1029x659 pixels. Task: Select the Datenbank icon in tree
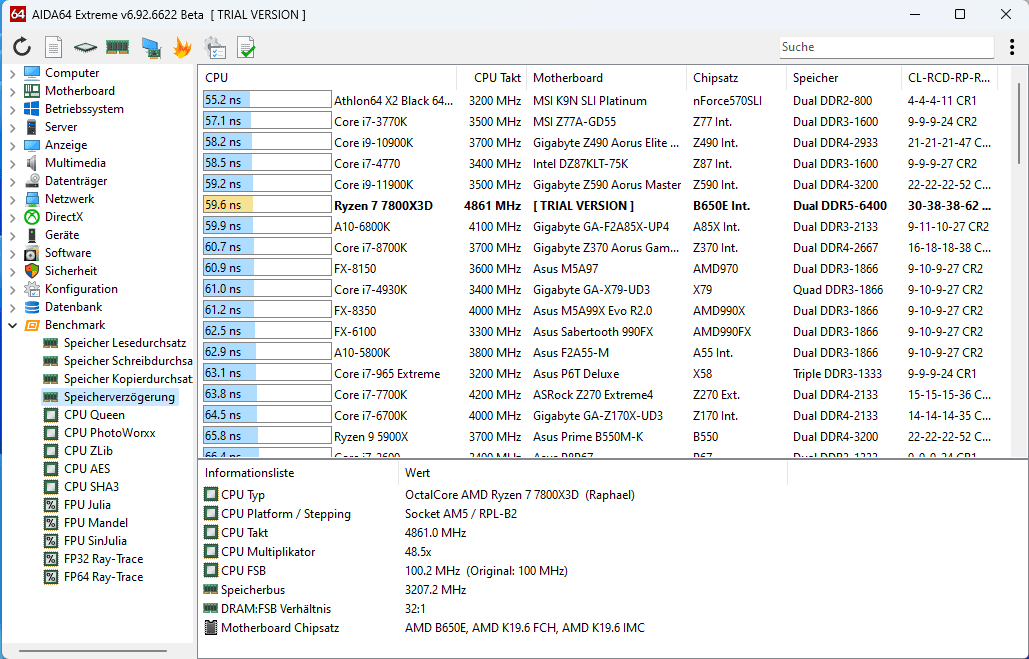32,307
